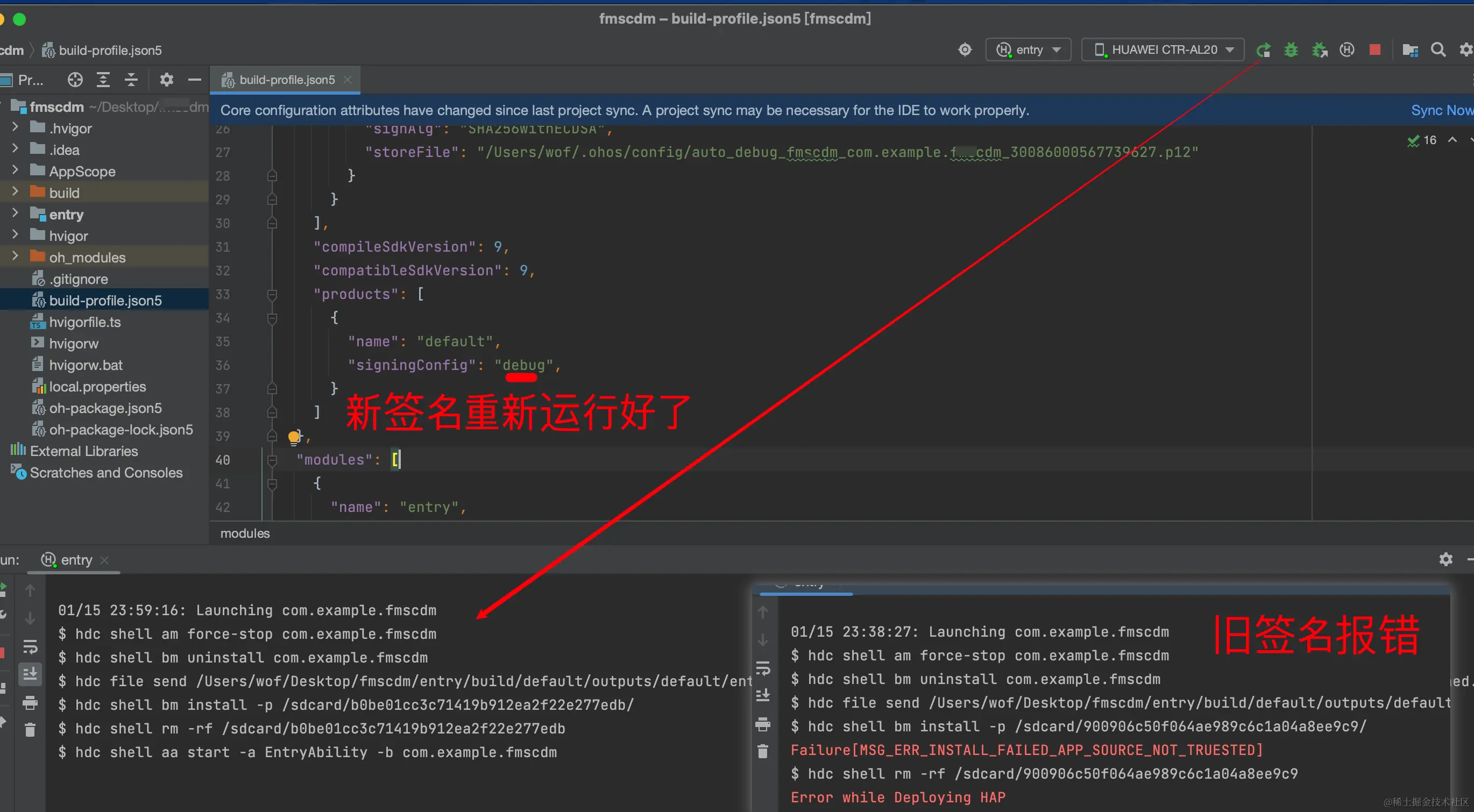Open hvigorfile.ts in project tree

[84, 322]
